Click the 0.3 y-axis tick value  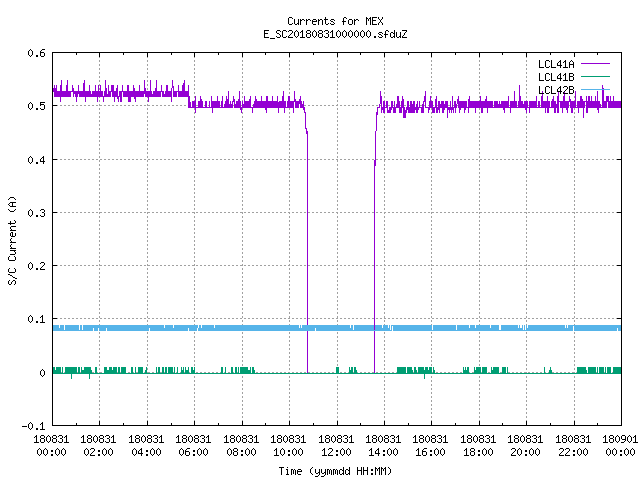point(36,213)
